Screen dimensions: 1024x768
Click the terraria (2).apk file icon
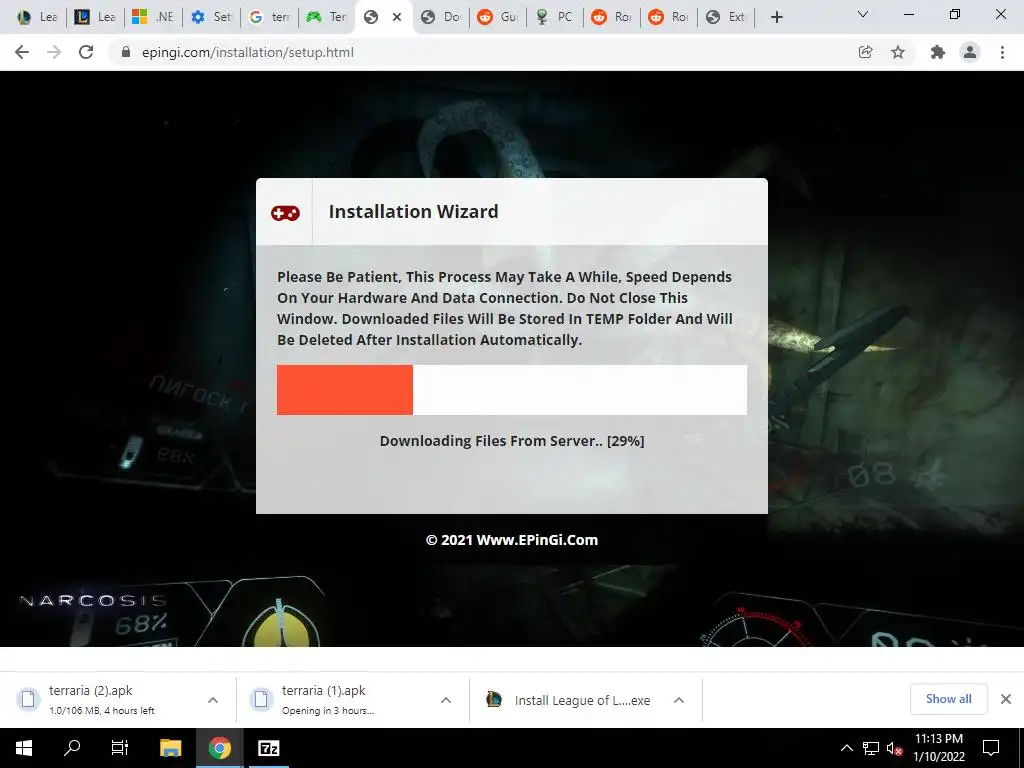coord(28,699)
